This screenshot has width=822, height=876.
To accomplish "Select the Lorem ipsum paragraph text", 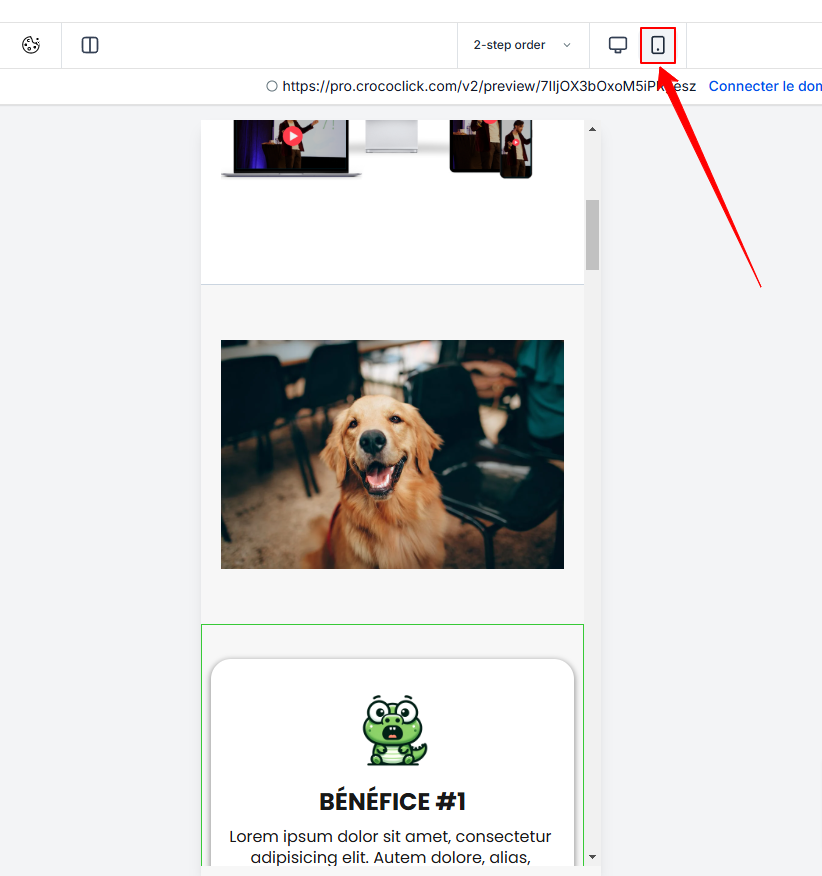I will click(x=390, y=846).
